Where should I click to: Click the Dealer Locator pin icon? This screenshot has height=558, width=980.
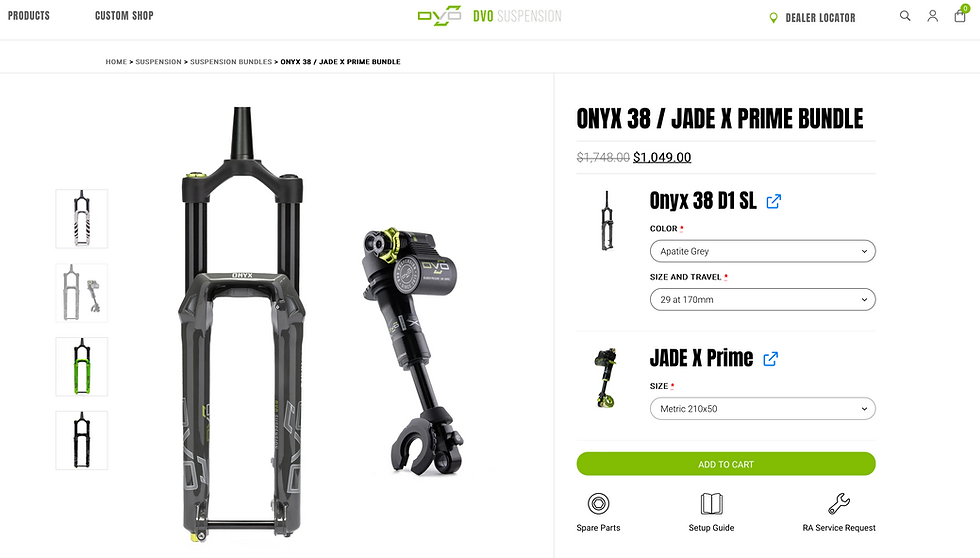point(773,18)
